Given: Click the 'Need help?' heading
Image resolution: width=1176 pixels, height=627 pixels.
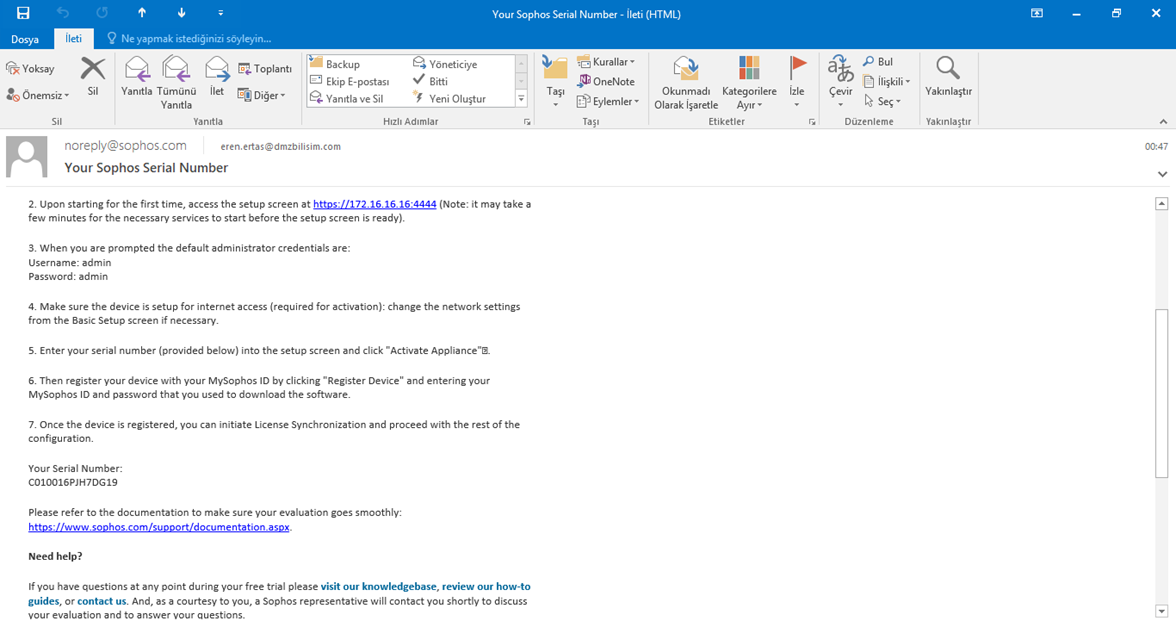Looking at the screenshot, I should [x=56, y=556].
